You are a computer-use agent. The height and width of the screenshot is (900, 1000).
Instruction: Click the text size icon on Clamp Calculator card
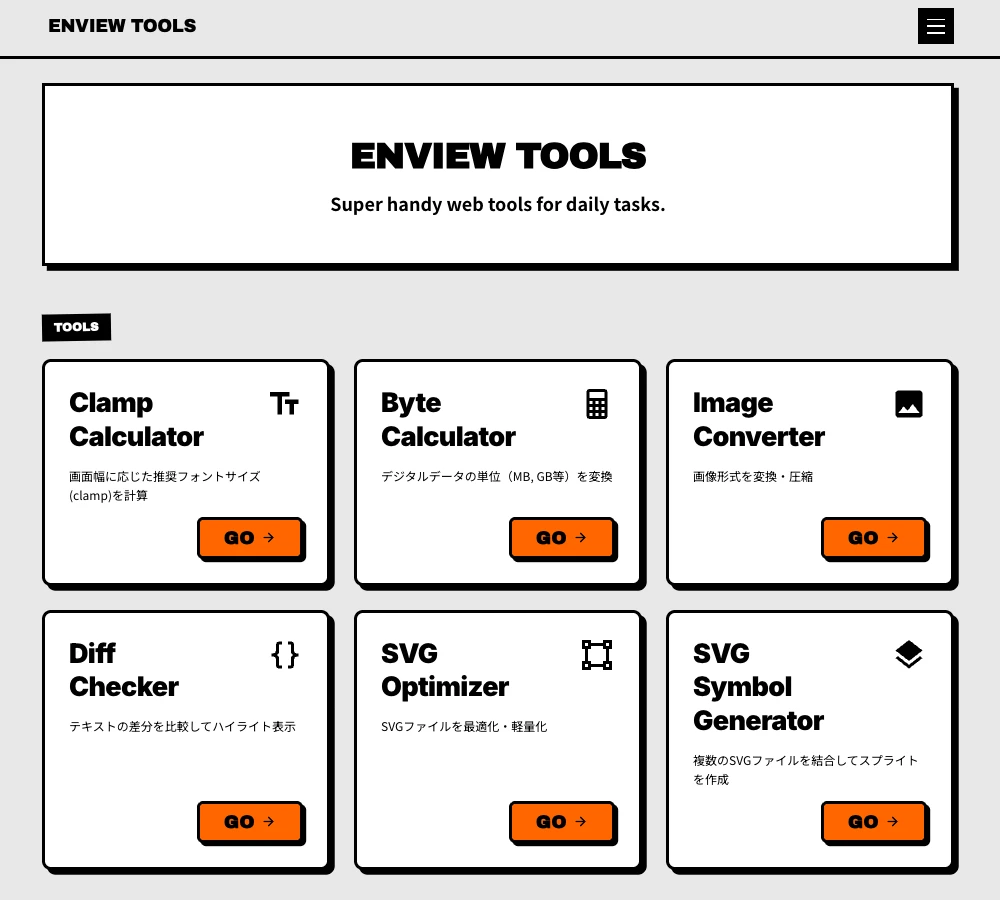point(285,403)
